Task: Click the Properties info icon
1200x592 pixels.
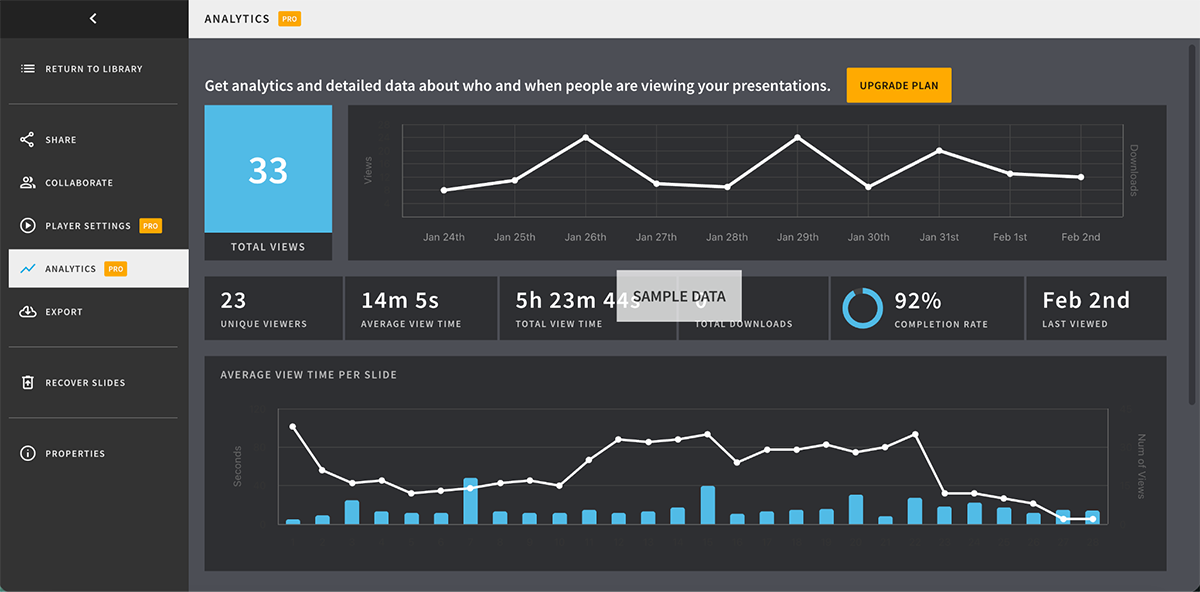Action: coord(26,453)
